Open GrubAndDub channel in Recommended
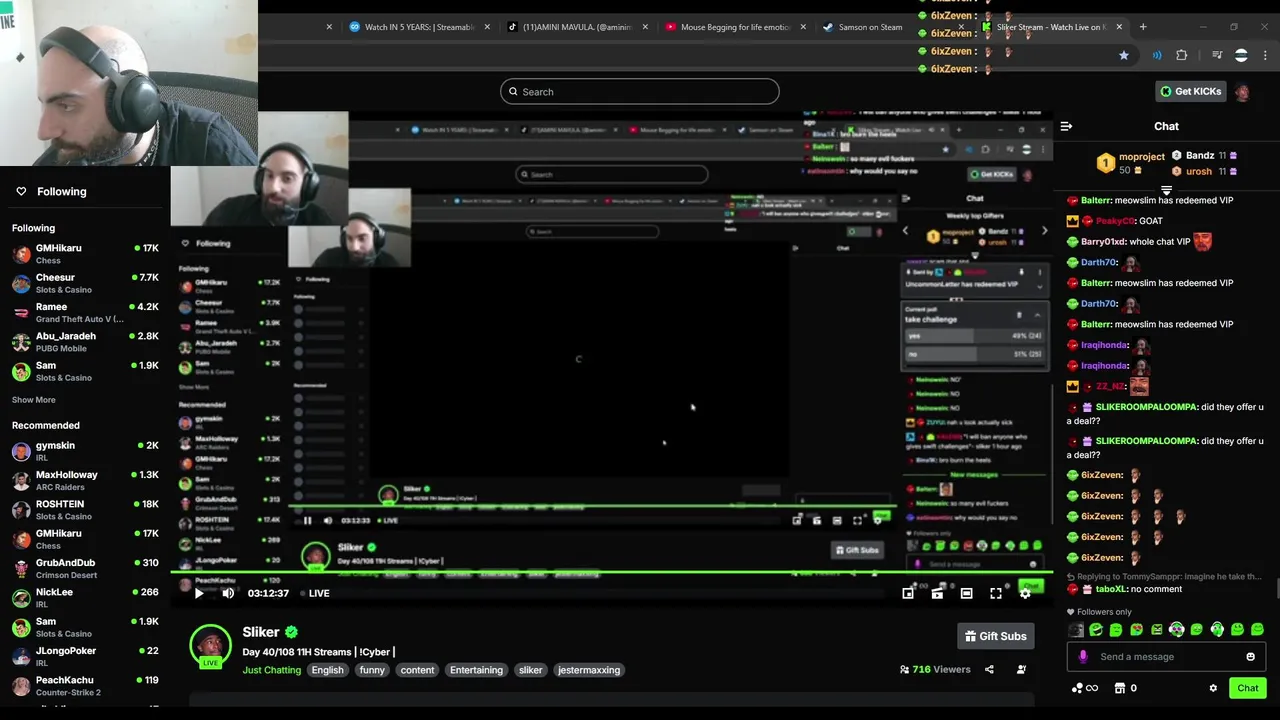The image size is (1280, 720). click(x=85, y=568)
